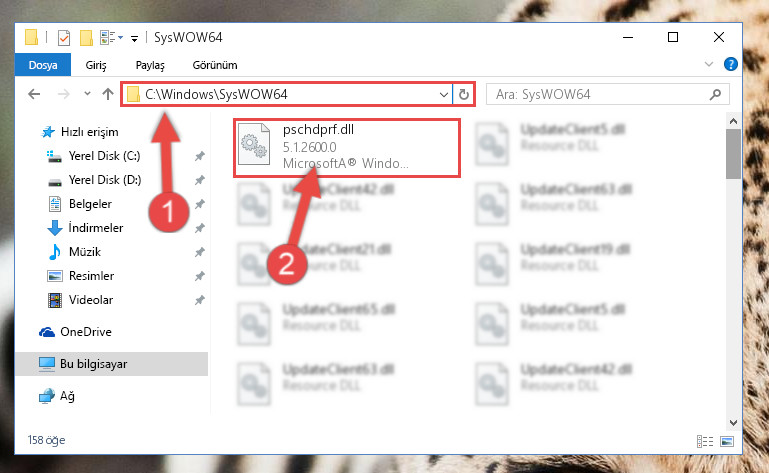Click the New folder icon in title bar
Viewport: 769px width, 473px height.
coord(86,37)
